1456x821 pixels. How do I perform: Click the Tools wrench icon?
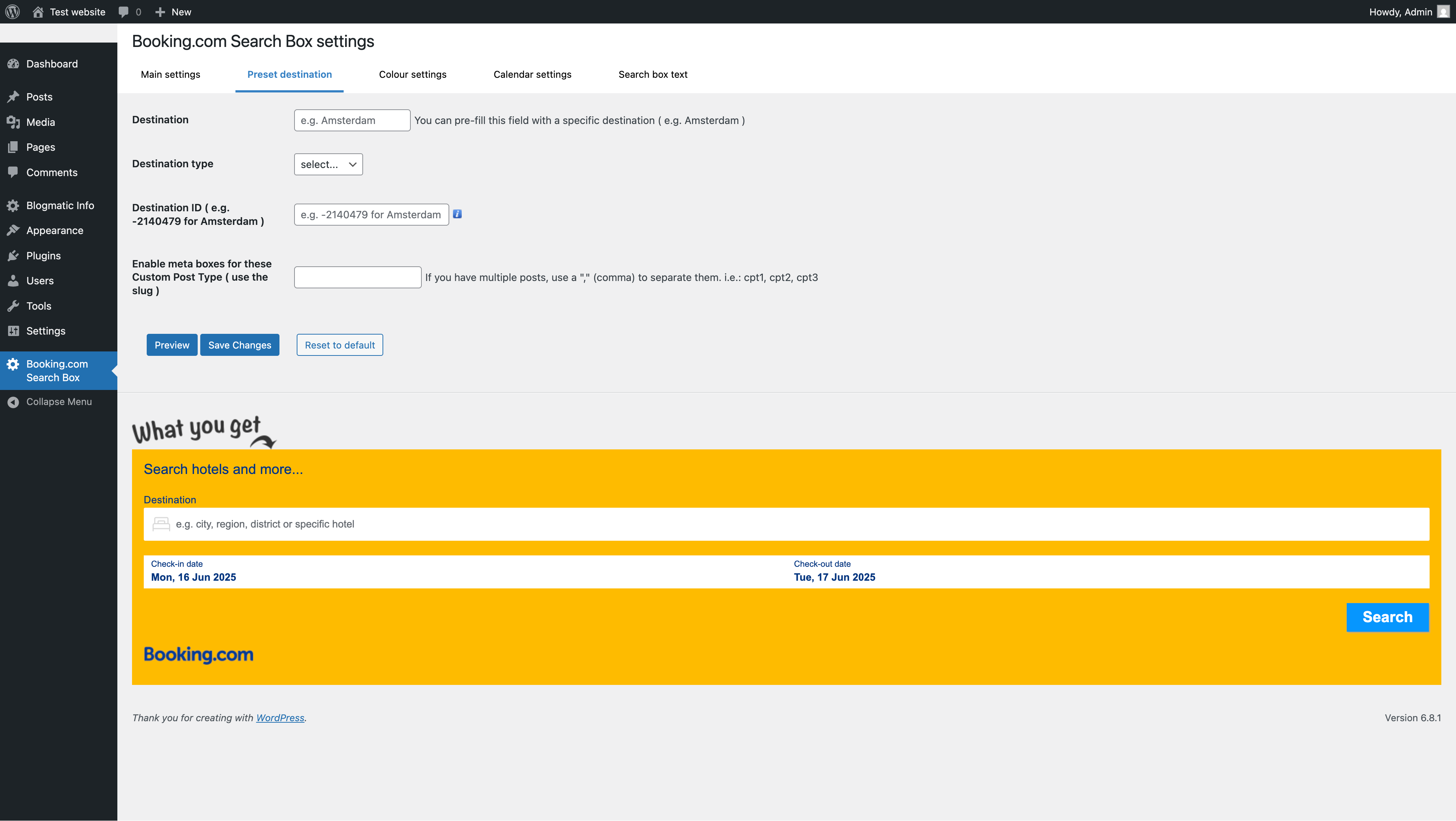click(x=13, y=306)
